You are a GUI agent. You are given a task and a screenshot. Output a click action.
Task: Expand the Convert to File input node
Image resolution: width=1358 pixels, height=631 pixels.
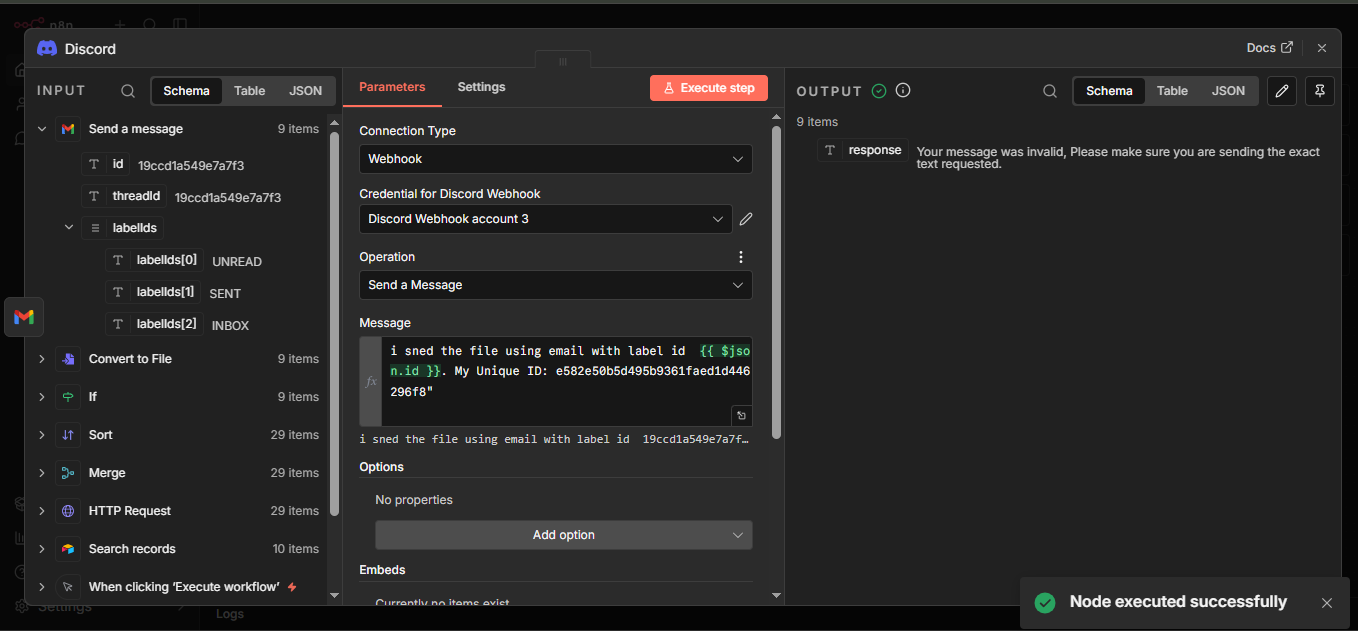[42, 359]
